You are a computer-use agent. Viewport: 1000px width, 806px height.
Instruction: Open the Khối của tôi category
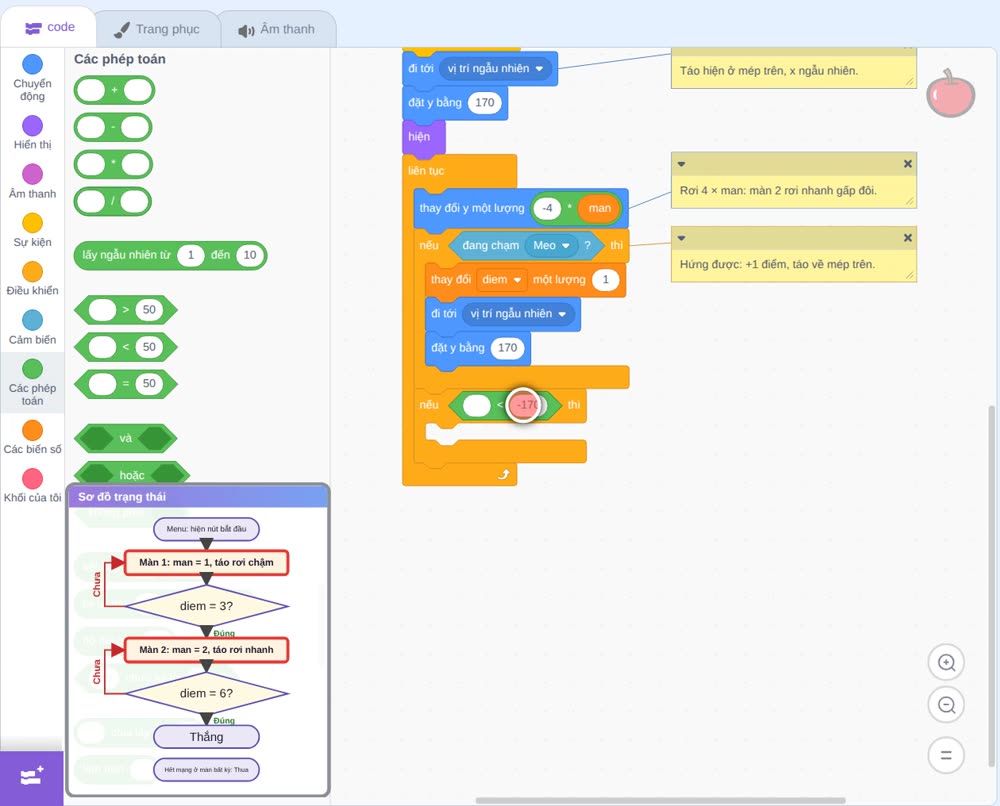coord(32,486)
